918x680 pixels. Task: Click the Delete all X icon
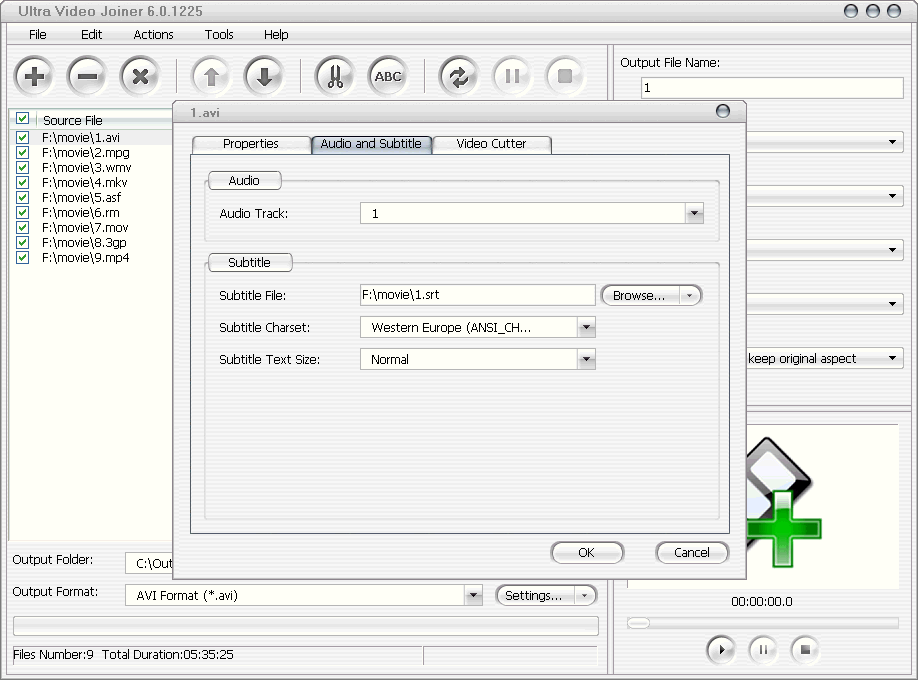click(138, 75)
